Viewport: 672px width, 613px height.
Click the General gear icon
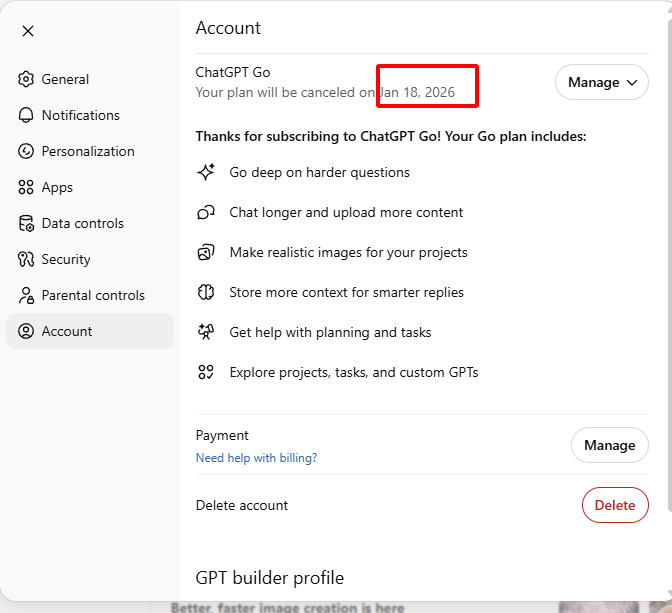tap(26, 79)
